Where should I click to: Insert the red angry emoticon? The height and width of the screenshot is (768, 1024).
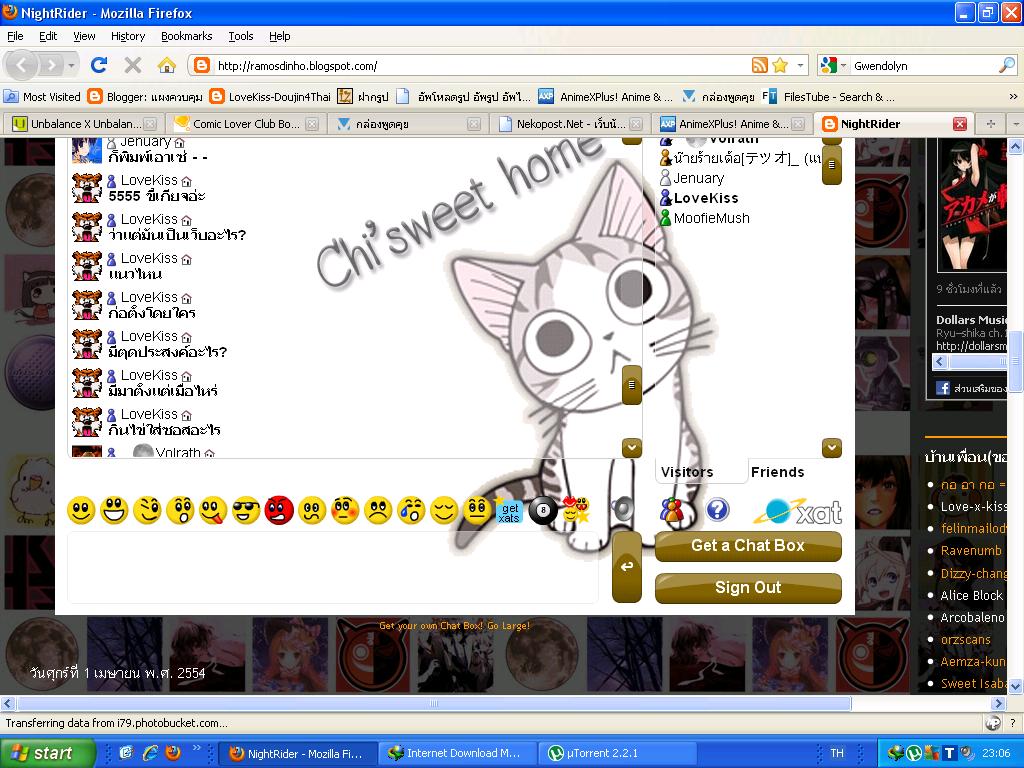pyautogui.click(x=279, y=510)
